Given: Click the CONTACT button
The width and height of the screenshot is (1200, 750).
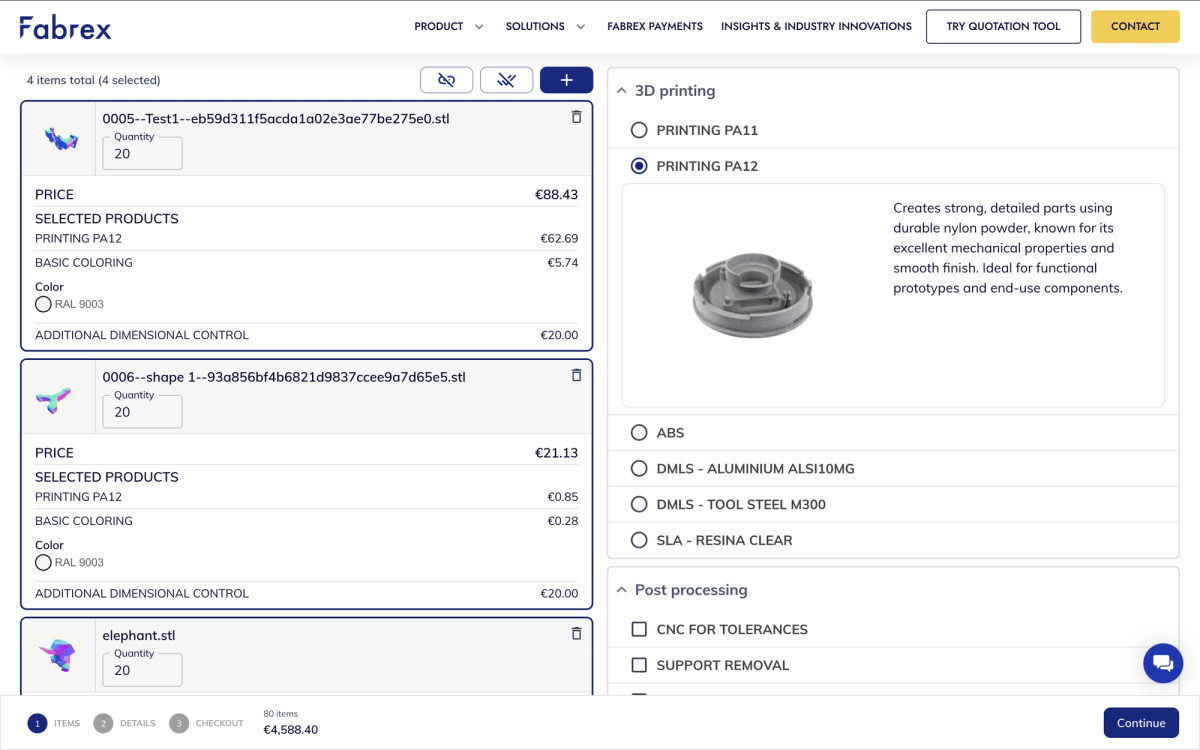Looking at the screenshot, I should [1135, 27].
